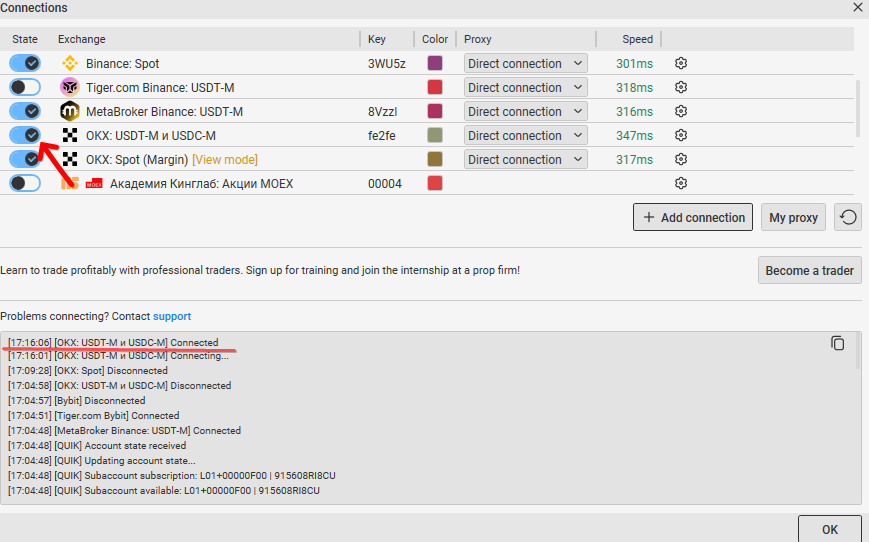Open settings gear for OKX: USDT-M row
Image resolution: width=869 pixels, height=542 pixels.
click(681, 135)
